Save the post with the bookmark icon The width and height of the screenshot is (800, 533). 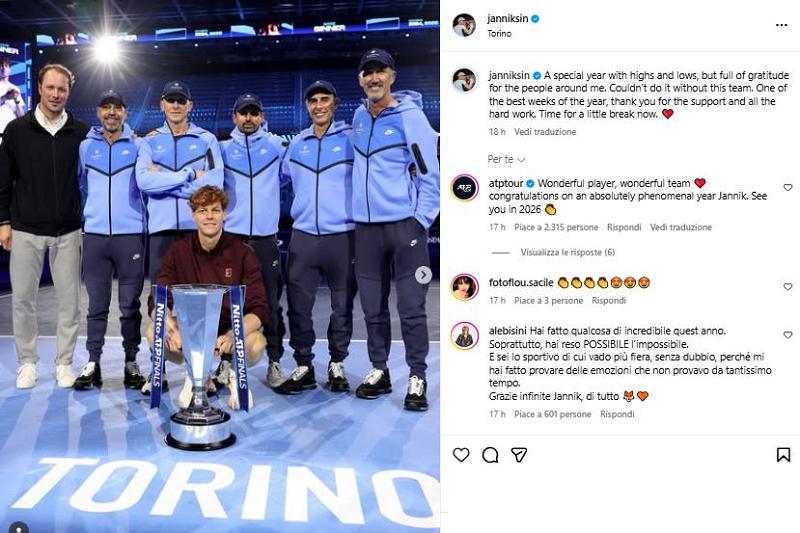point(784,454)
